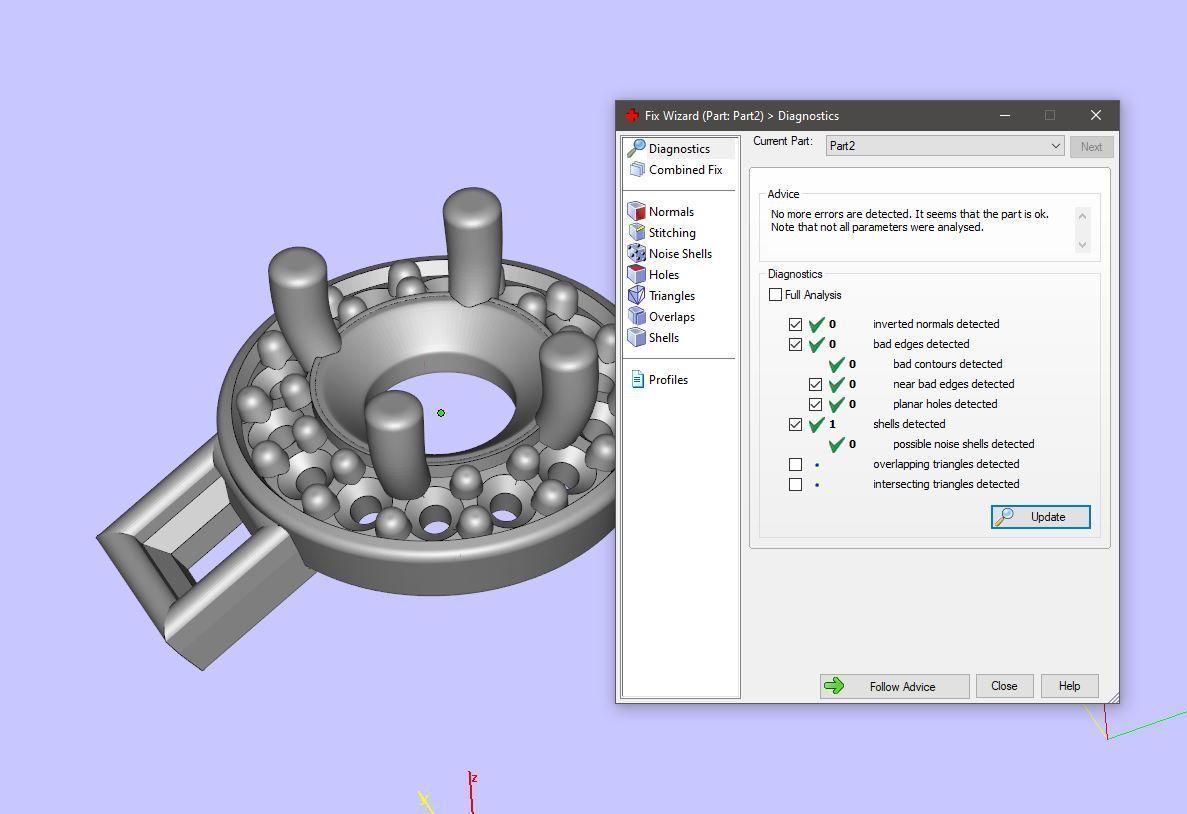Enable intersecting triangles detected checkbox
1187x814 pixels.
[795, 484]
